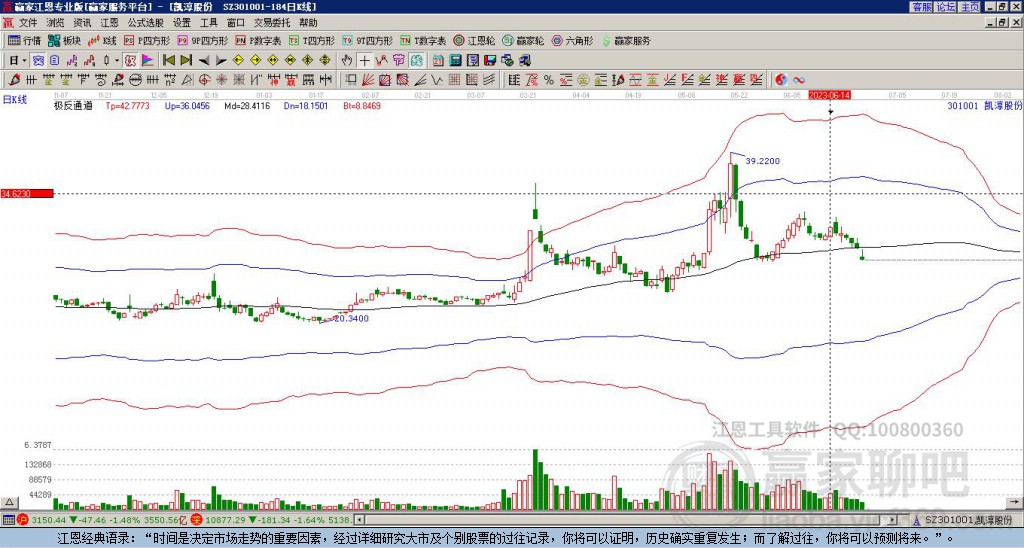The height and width of the screenshot is (548, 1024).
Task: Click the Tp=42.7773 indicator value
Action: click(128, 105)
